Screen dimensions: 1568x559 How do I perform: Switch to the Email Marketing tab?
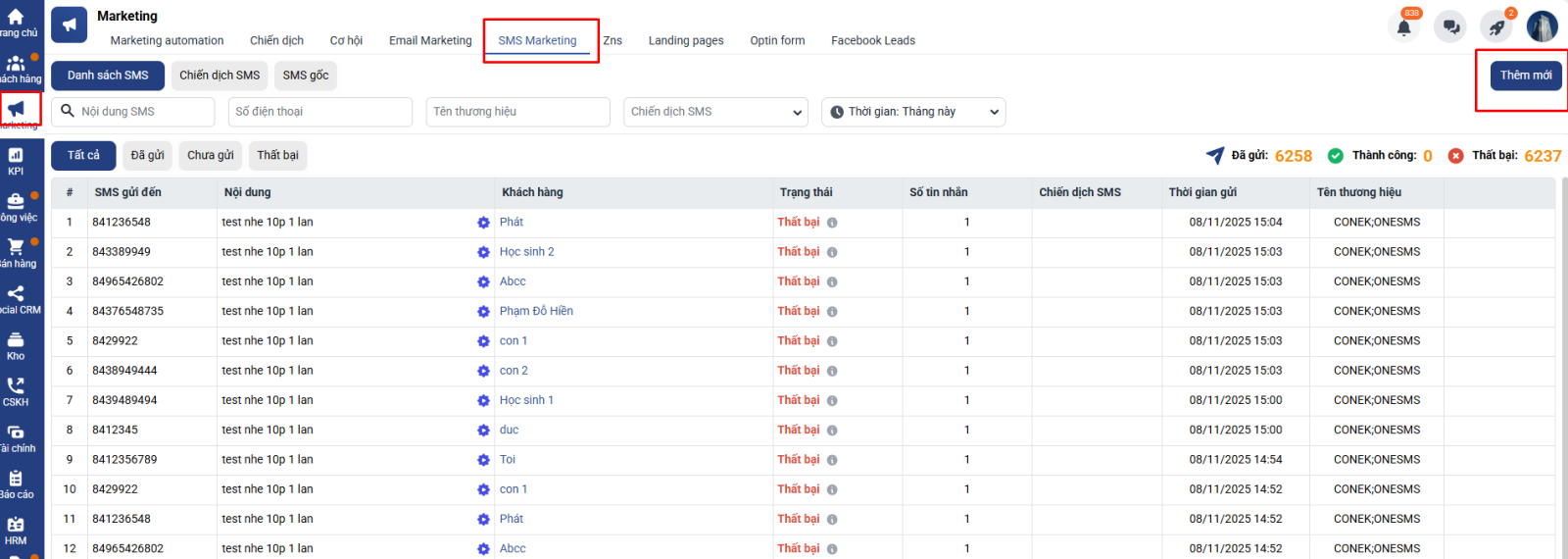tap(430, 40)
